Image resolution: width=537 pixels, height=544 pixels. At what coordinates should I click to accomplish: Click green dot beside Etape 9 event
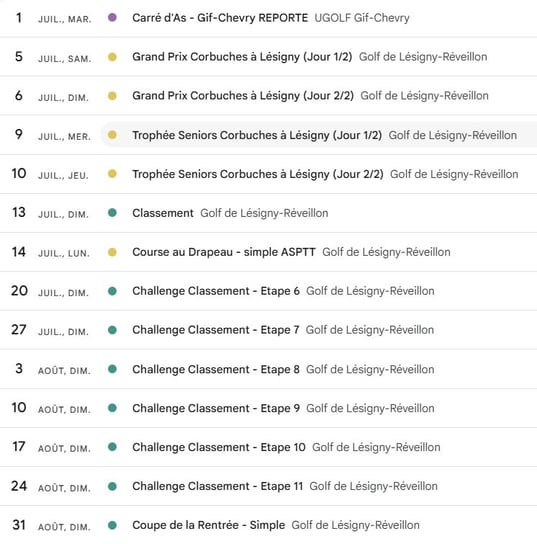click(x=112, y=408)
